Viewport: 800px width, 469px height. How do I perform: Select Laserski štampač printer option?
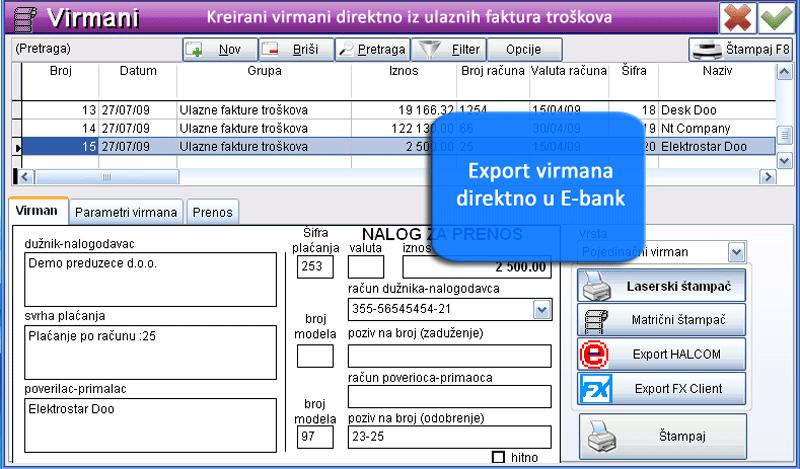pos(662,285)
